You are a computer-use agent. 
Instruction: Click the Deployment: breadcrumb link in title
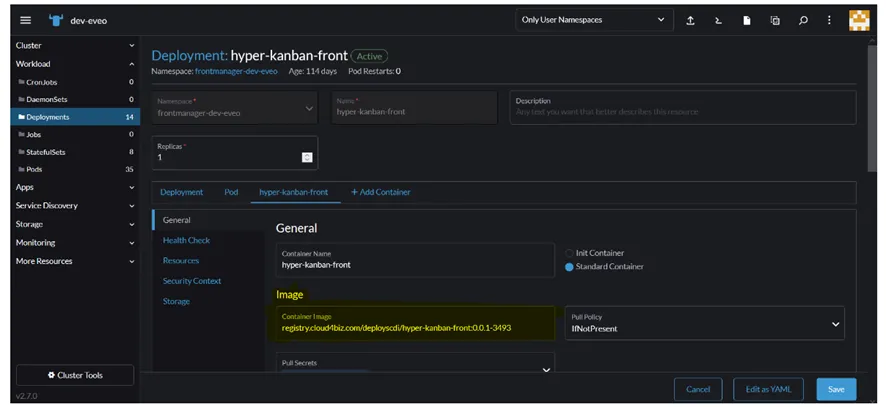pyautogui.click(x=190, y=56)
